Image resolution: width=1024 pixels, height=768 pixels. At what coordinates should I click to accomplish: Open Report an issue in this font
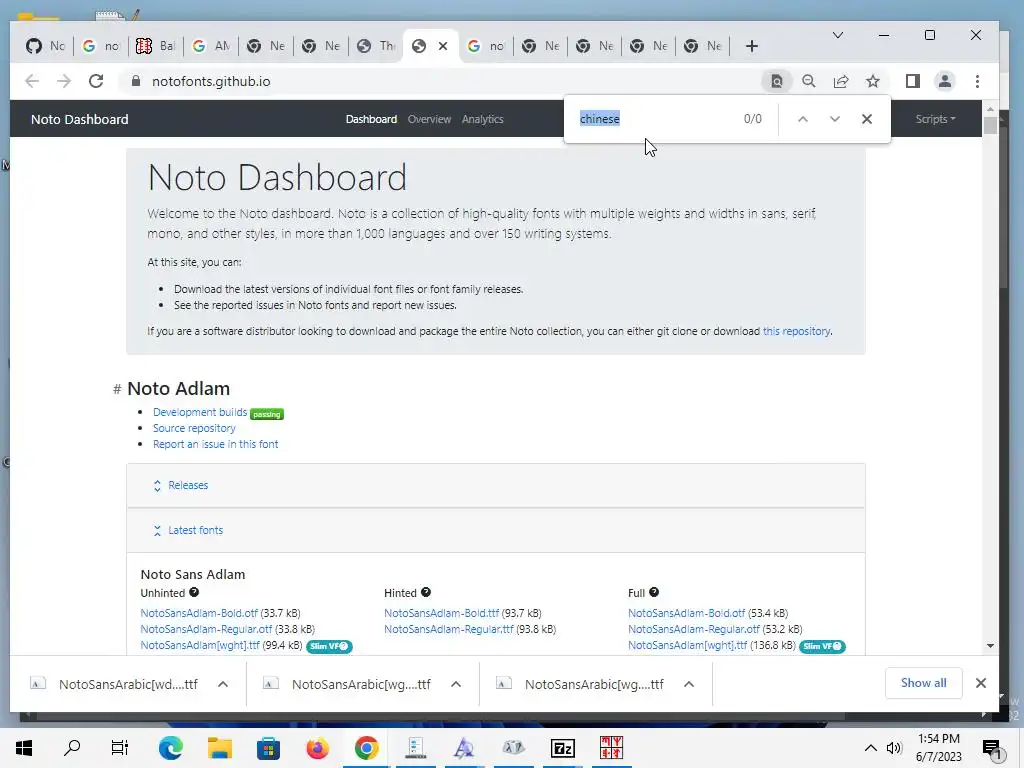tap(216, 444)
